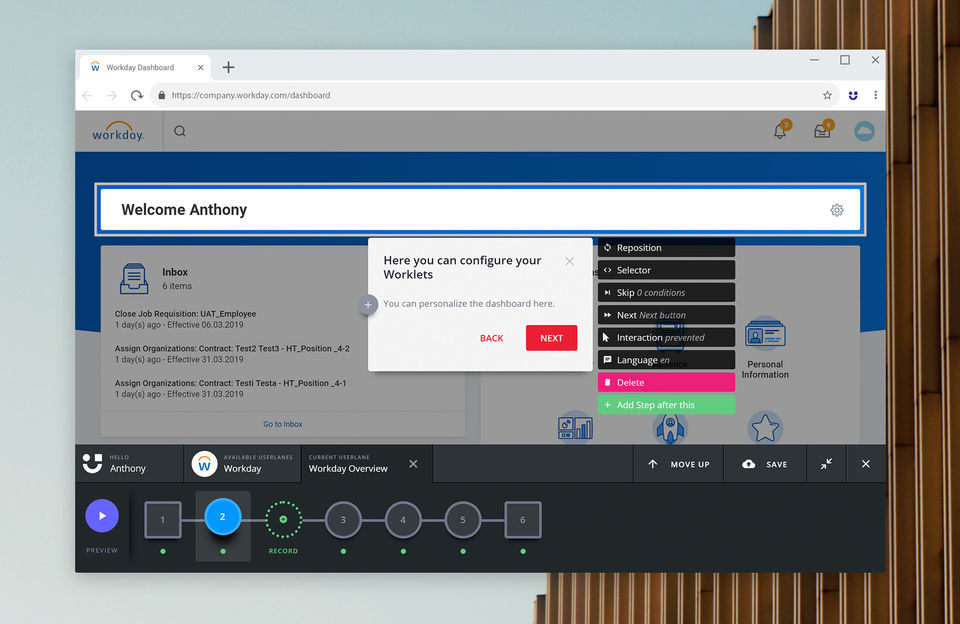Open the settings gear on Welcome banner

[837, 210]
